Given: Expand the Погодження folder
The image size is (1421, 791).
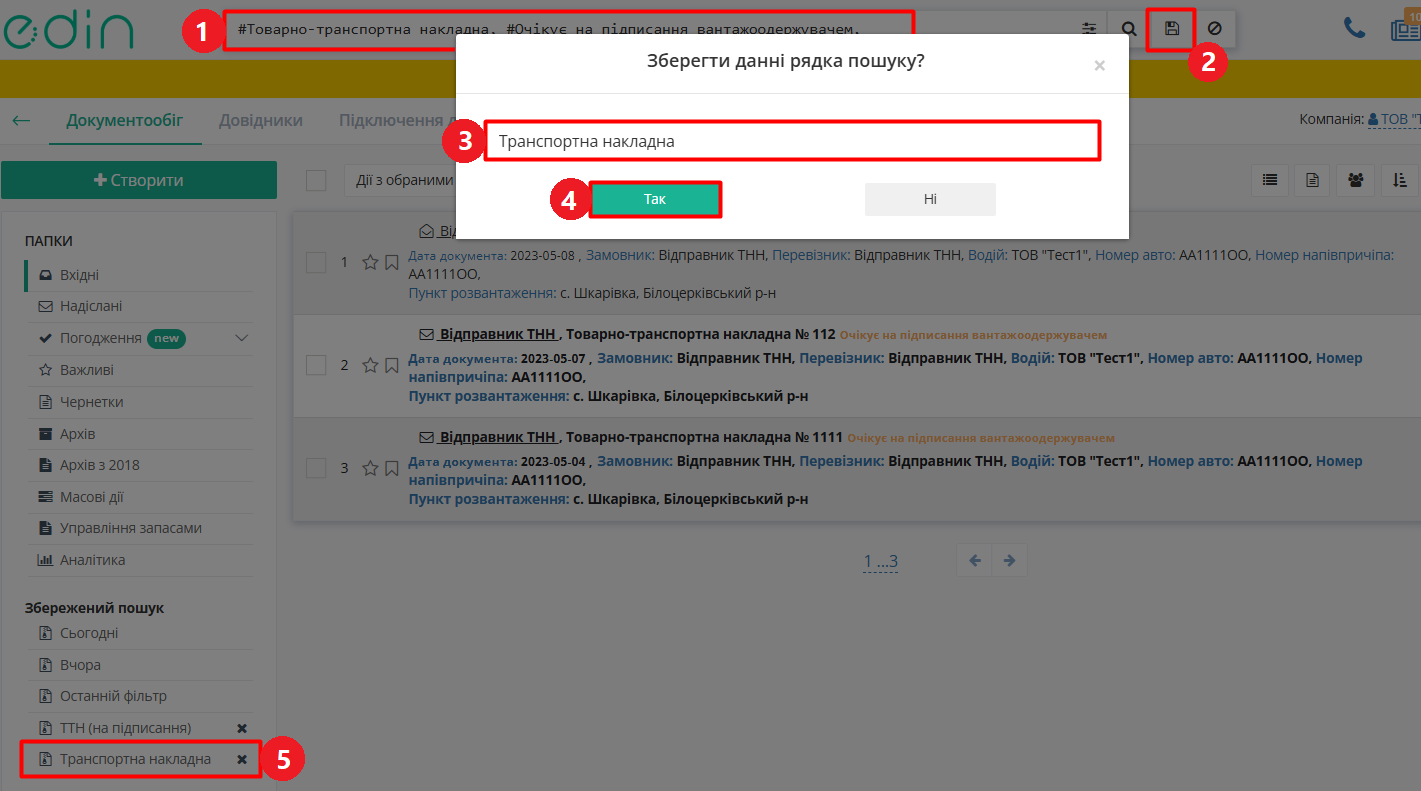Looking at the screenshot, I should (240, 338).
